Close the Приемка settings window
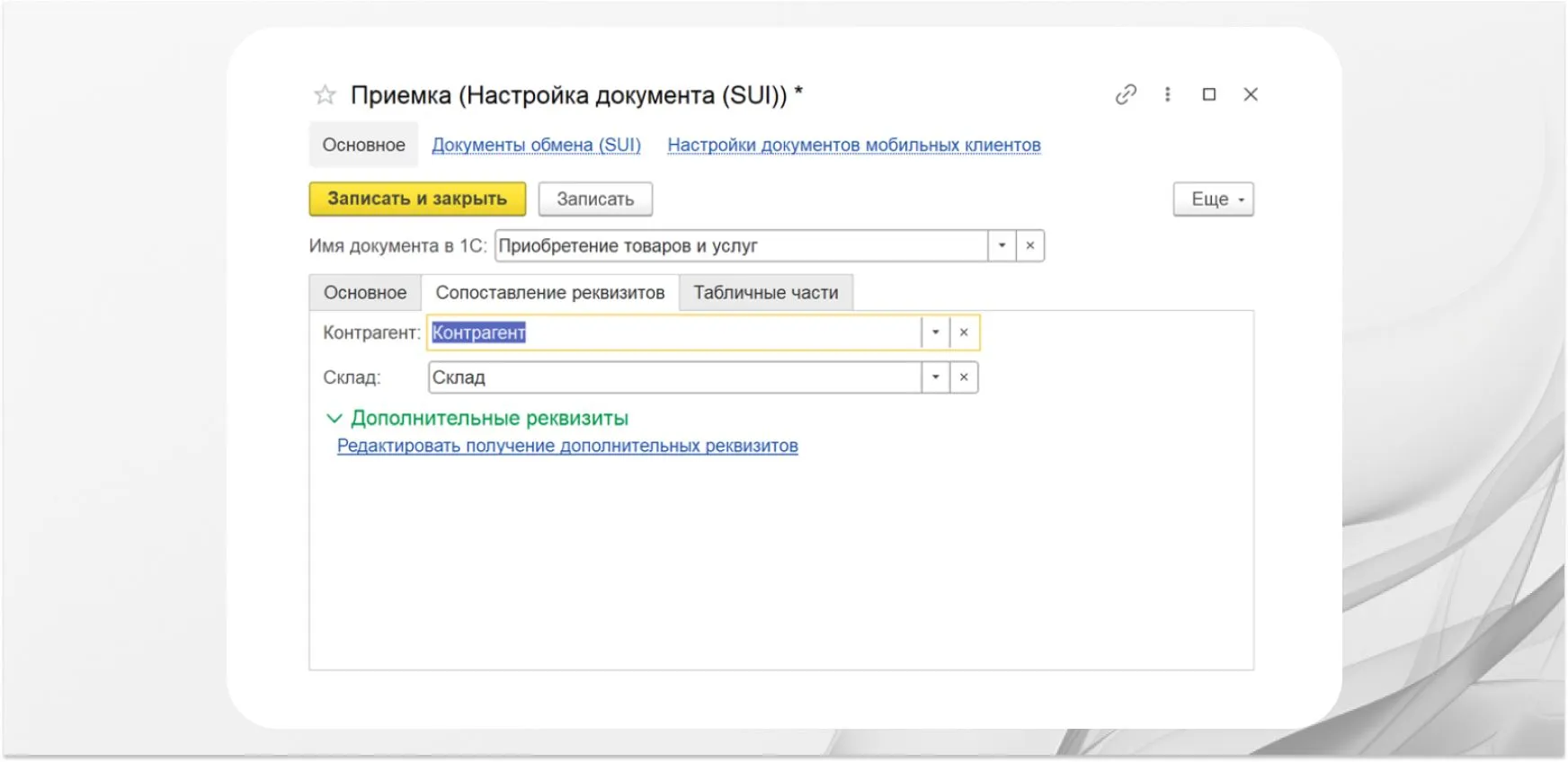This screenshot has width=1568, height=762. [x=1251, y=94]
